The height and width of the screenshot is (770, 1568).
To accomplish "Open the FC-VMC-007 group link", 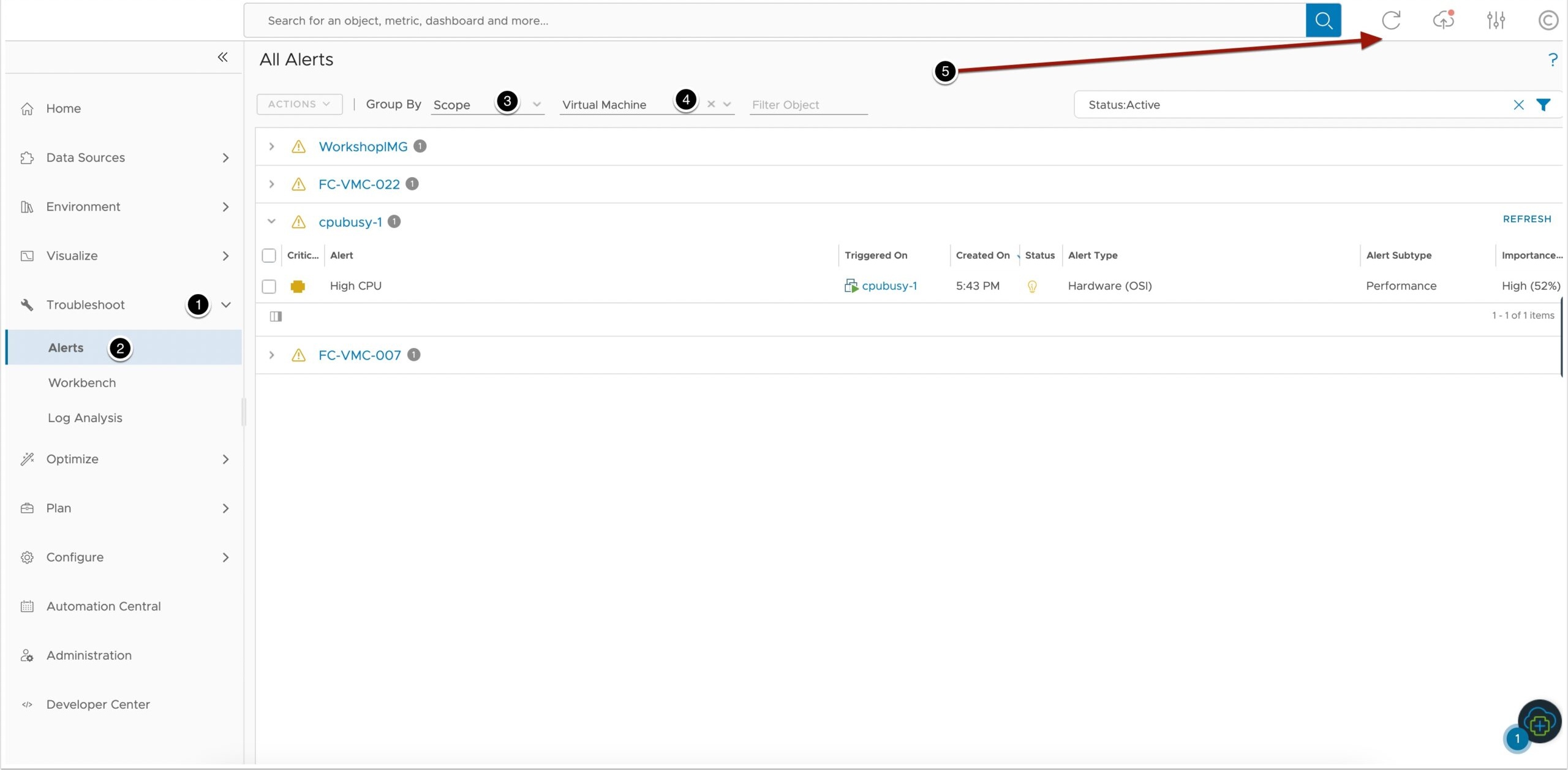I will (x=360, y=355).
